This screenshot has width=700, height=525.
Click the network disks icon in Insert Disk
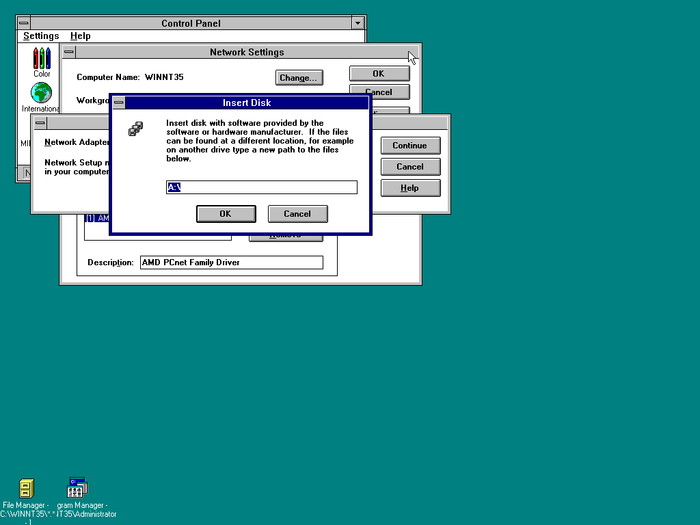[x=136, y=129]
